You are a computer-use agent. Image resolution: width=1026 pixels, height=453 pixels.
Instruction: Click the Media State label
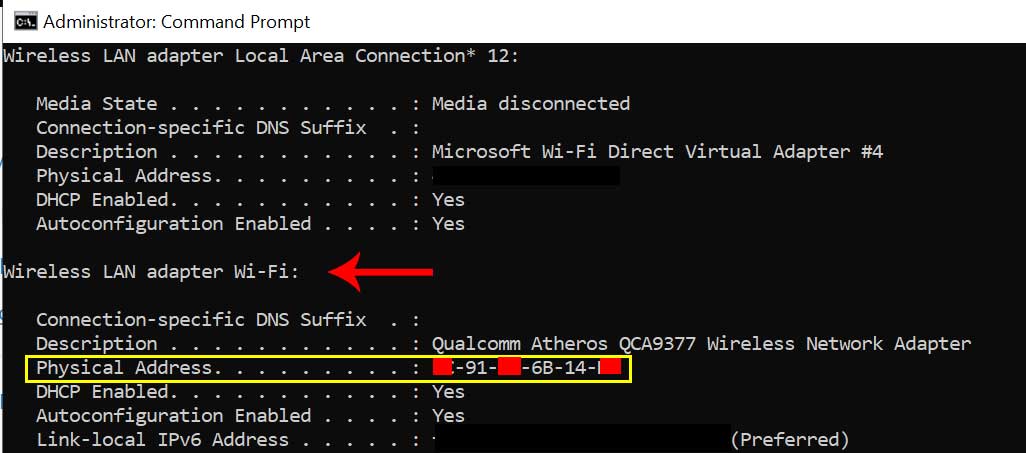(96, 104)
